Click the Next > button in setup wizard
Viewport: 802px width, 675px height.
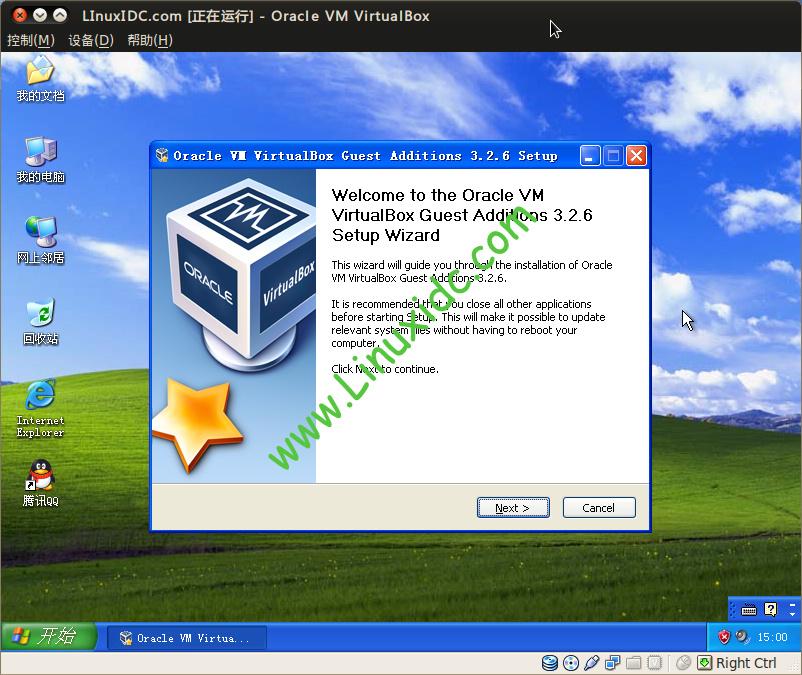tap(513, 508)
